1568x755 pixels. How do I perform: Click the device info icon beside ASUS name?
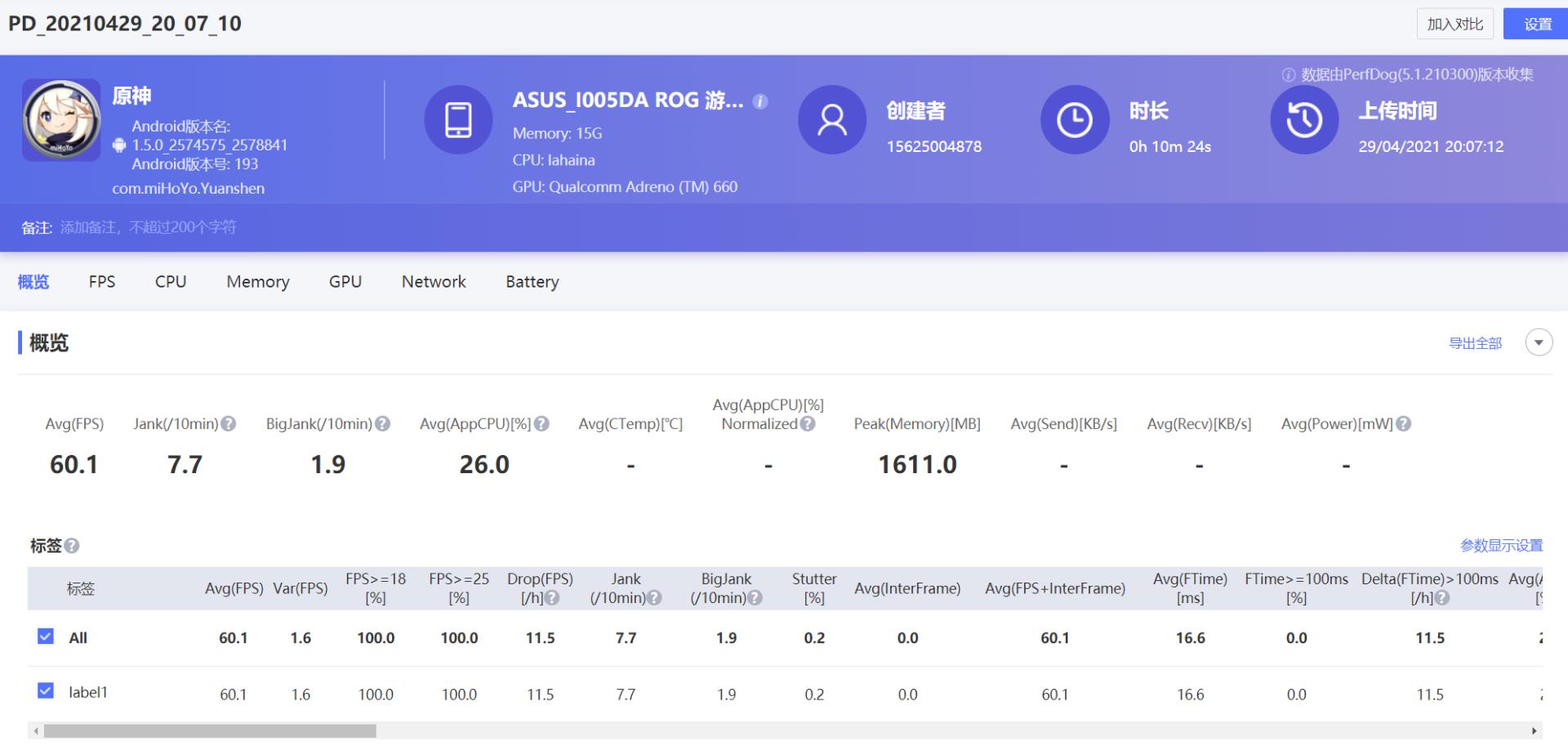click(x=760, y=101)
